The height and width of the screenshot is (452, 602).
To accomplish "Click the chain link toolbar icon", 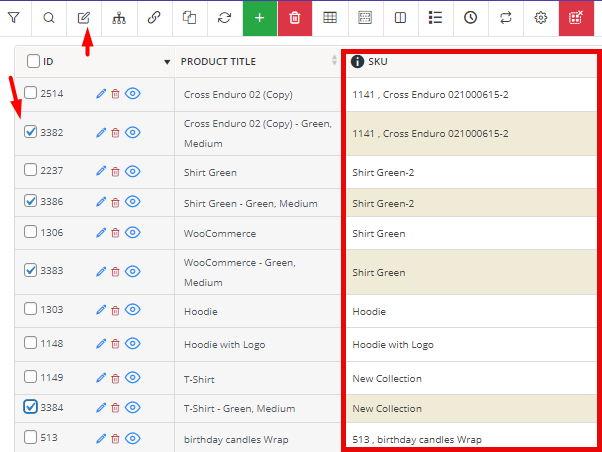I will pyautogui.click(x=154, y=18).
